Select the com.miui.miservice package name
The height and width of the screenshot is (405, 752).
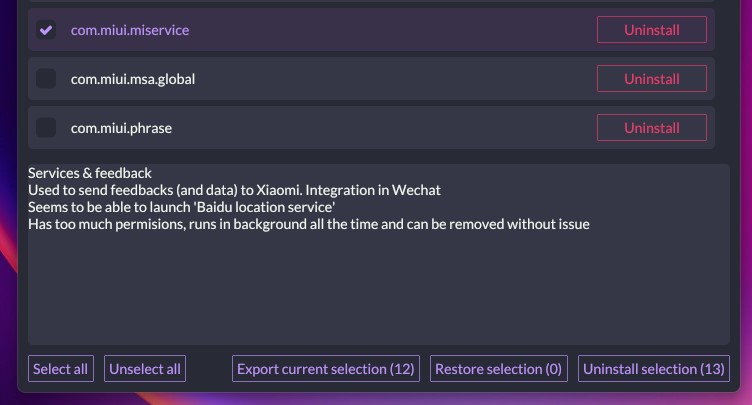click(x=130, y=30)
